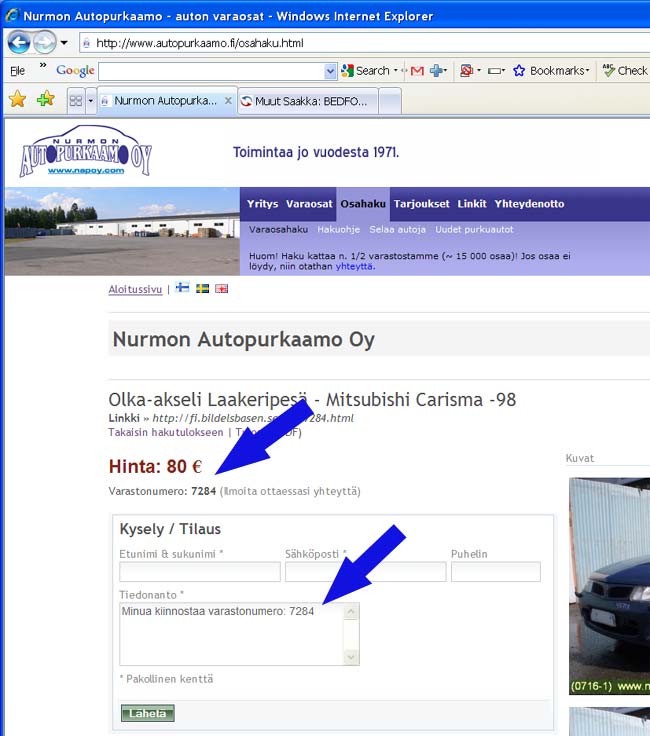Click the popup blocker icon in toolbar
The image size is (650, 736).
point(466,71)
